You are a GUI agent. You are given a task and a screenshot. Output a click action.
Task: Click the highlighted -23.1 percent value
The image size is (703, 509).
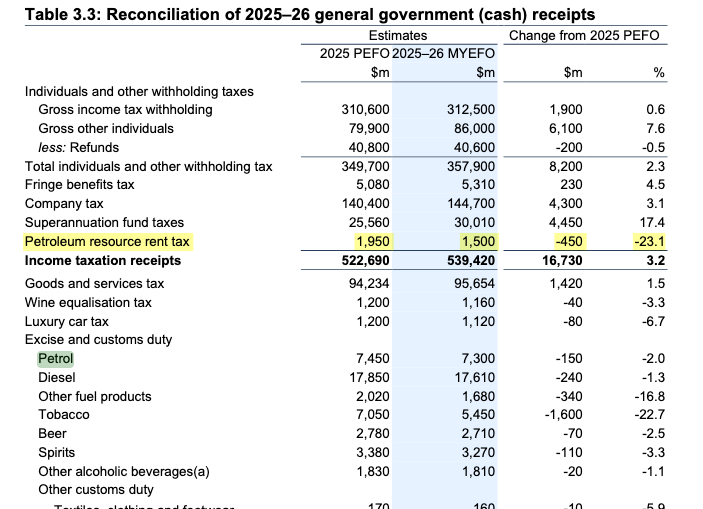pyautogui.click(x=649, y=241)
